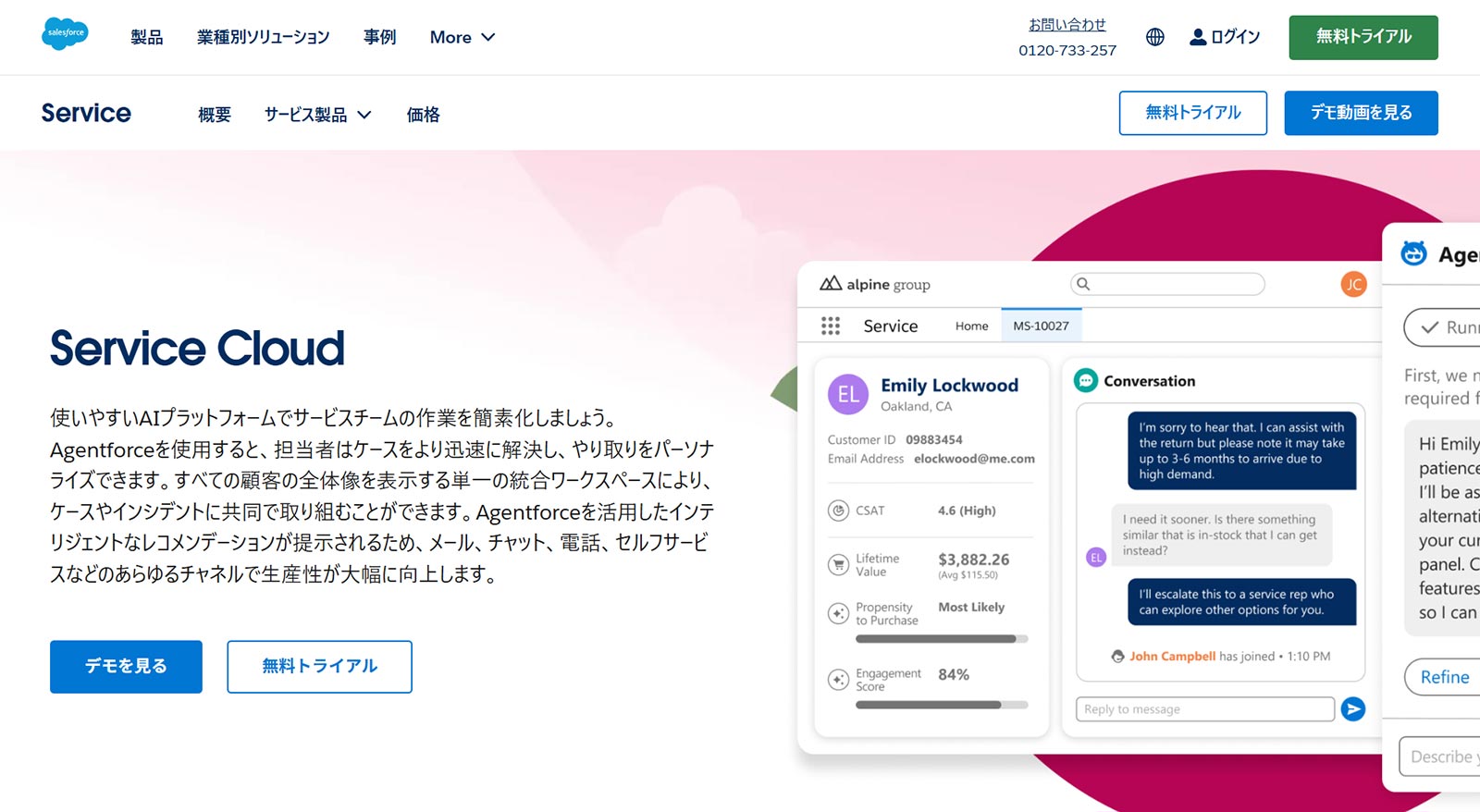Screen dimensions: 1480x812
Task: Click the "I'll escalate this" chat message
Action: tap(1241, 602)
